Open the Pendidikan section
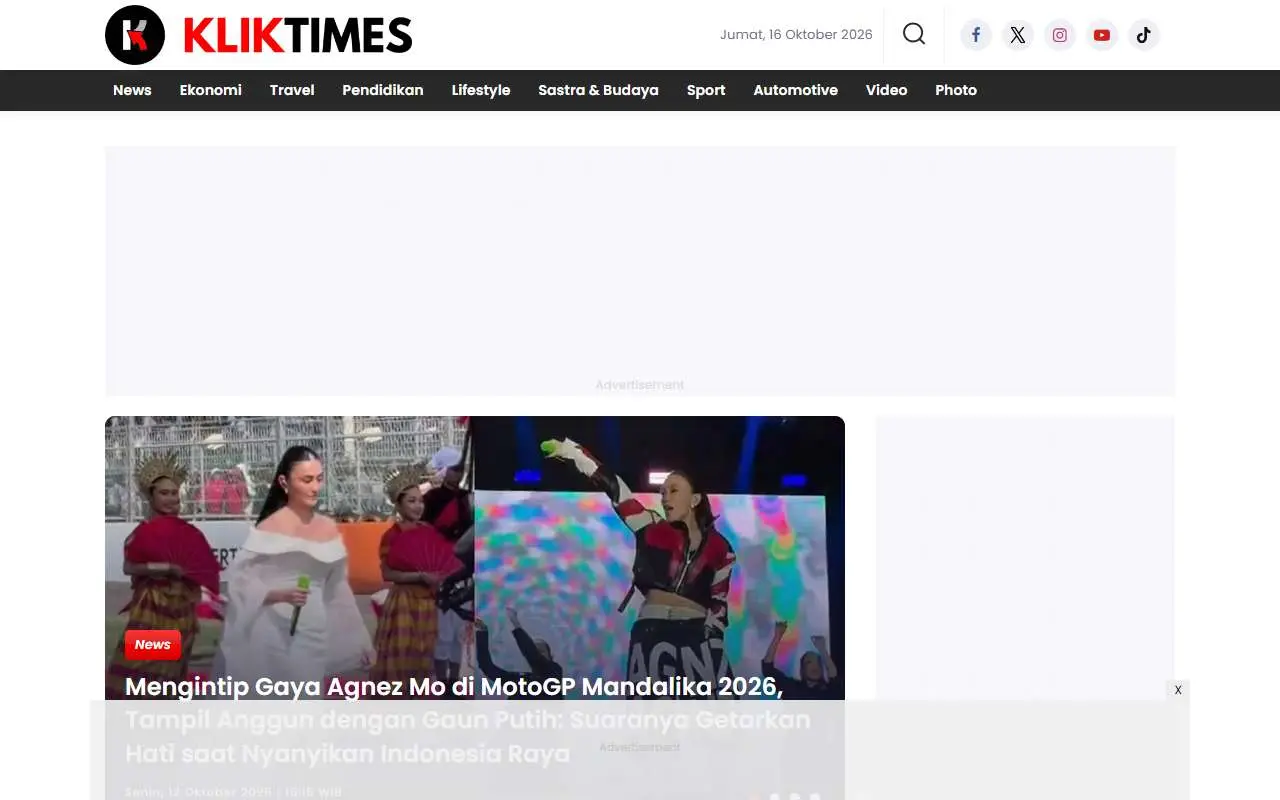Image resolution: width=1280 pixels, height=800 pixels. pyautogui.click(x=383, y=90)
